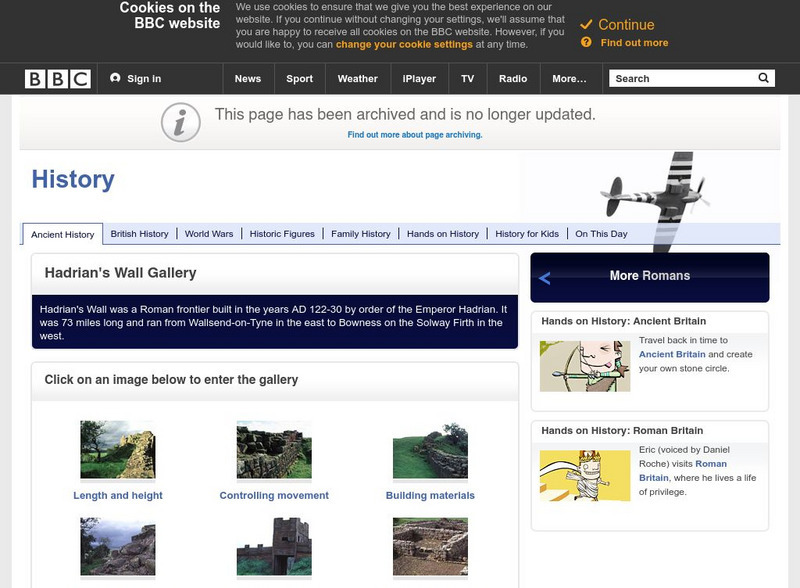Click the Sign in link
800x588 pixels.
pyautogui.click(x=144, y=79)
